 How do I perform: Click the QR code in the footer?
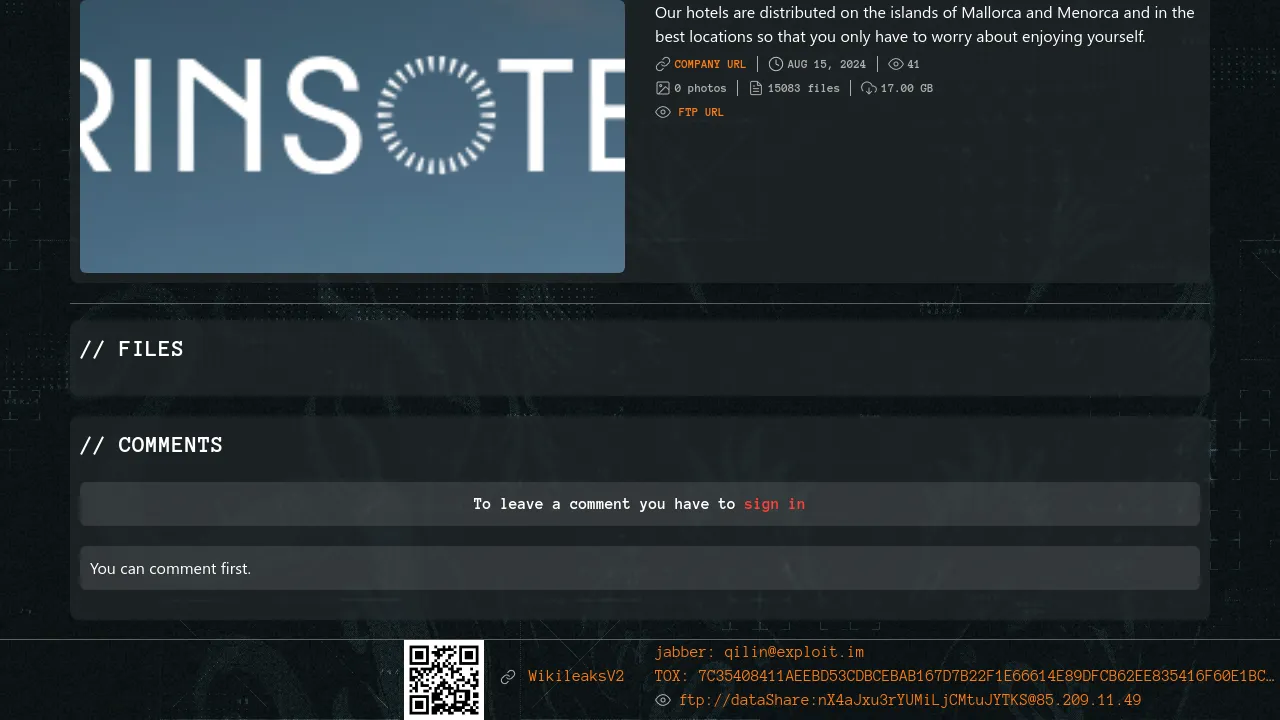click(444, 680)
